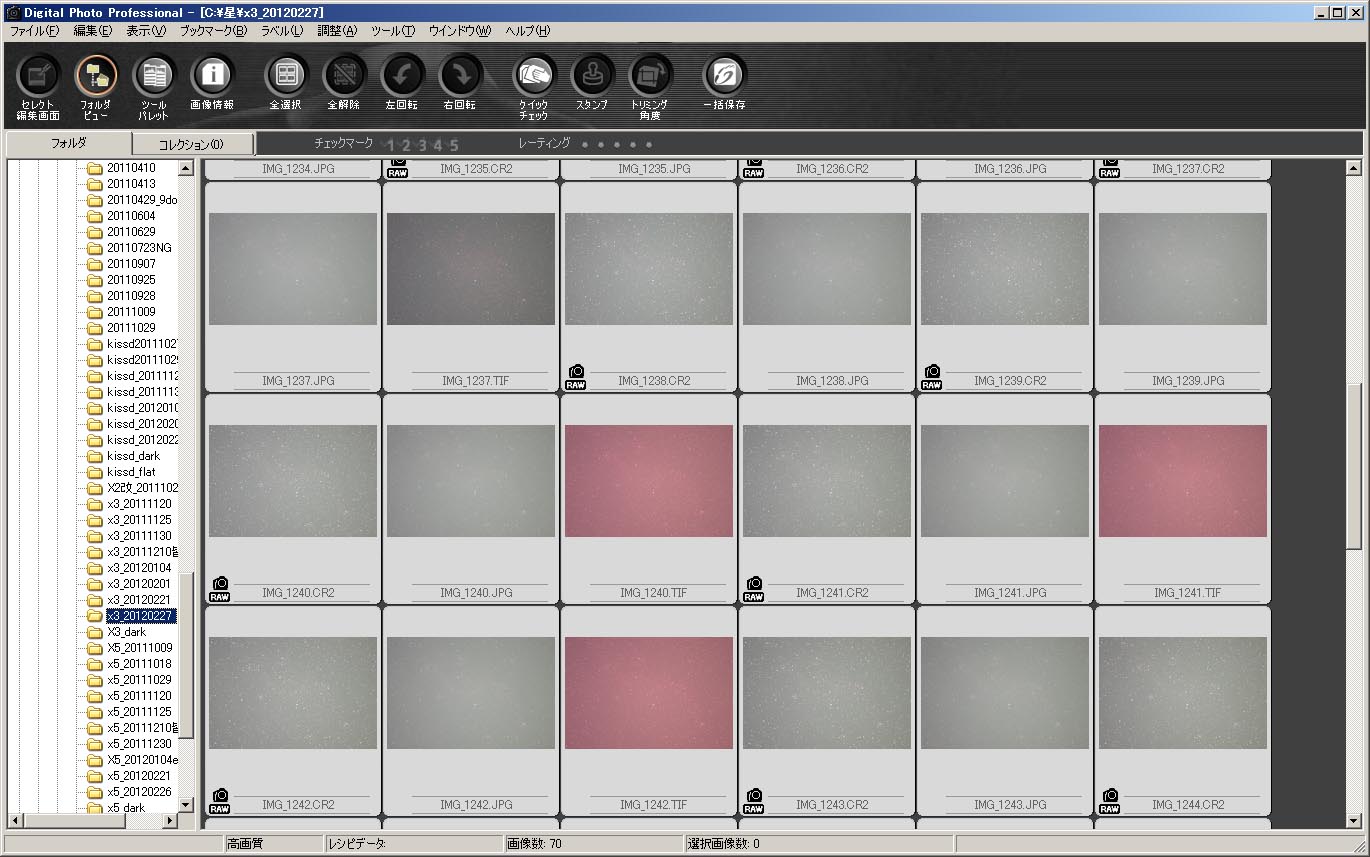Select the pink IMG_1241.TIF thumbnail
1370x857 pixels.
[1183, 481]
